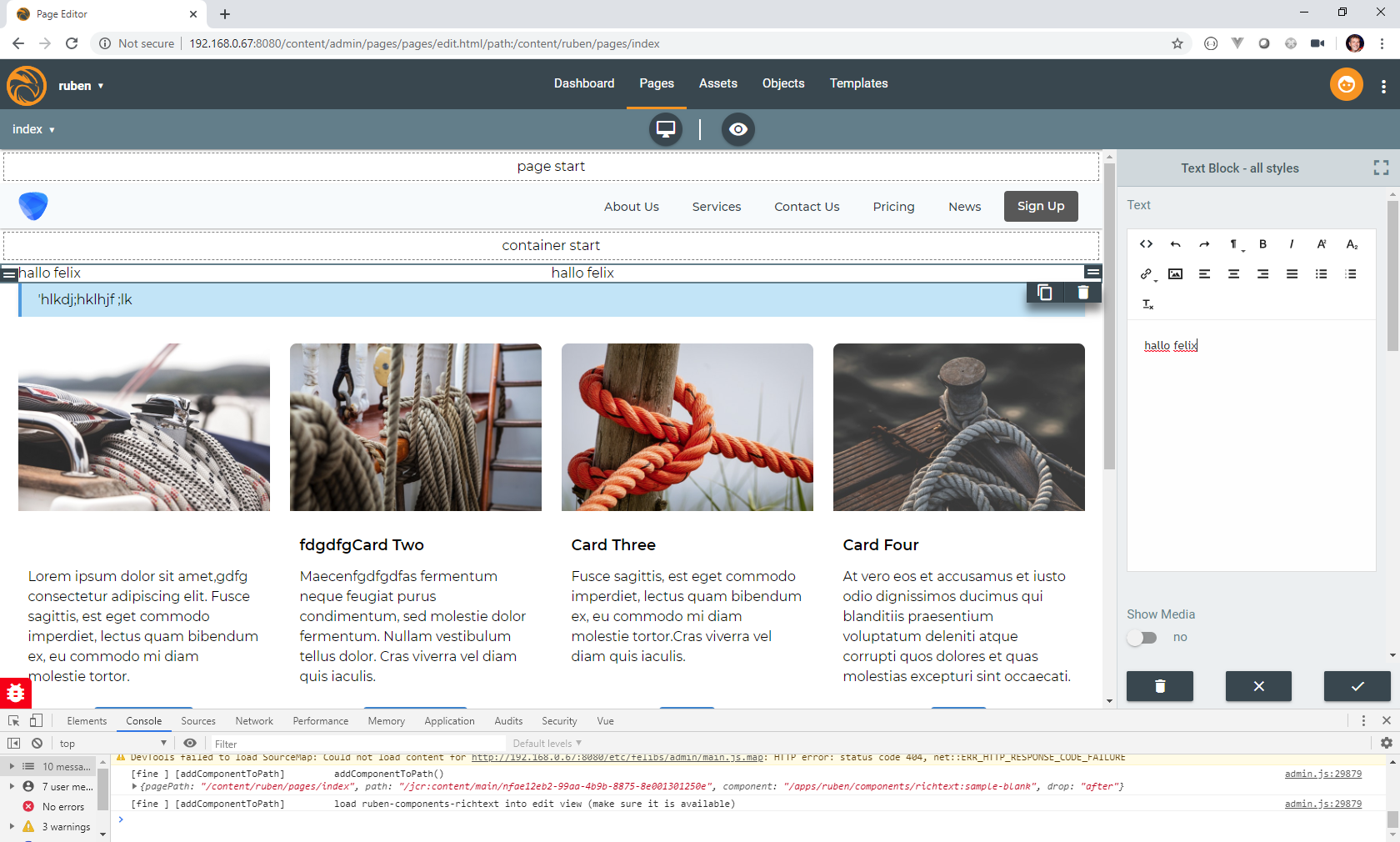Viewport: 1400px width, 842px height.
Task: Switch to the Templates tab
Action: point(858,83)
